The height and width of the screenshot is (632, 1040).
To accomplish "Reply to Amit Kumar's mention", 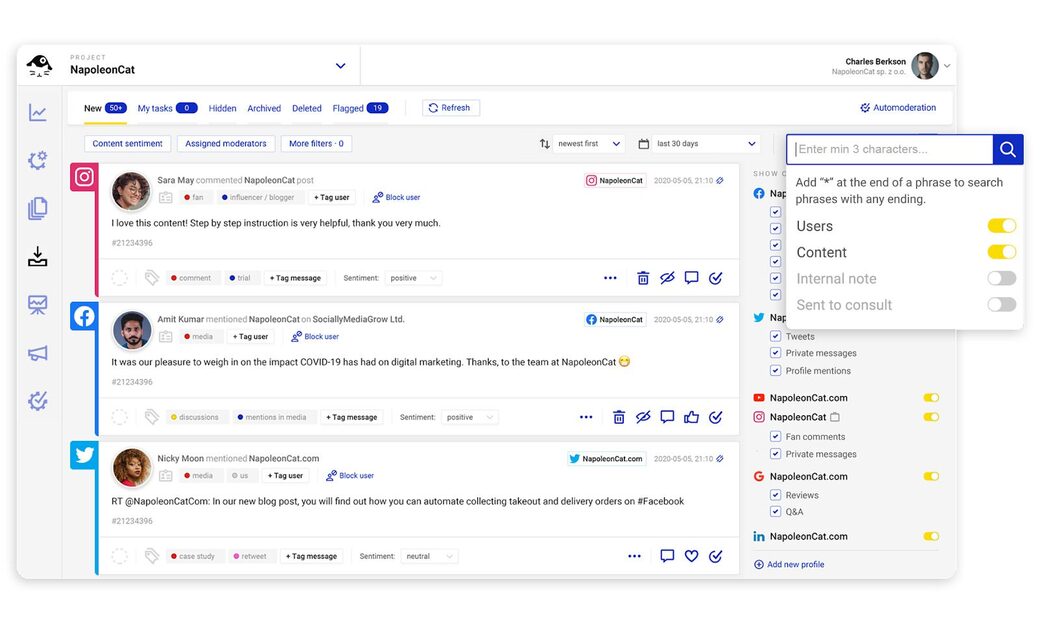I will [x=667, y=416].
